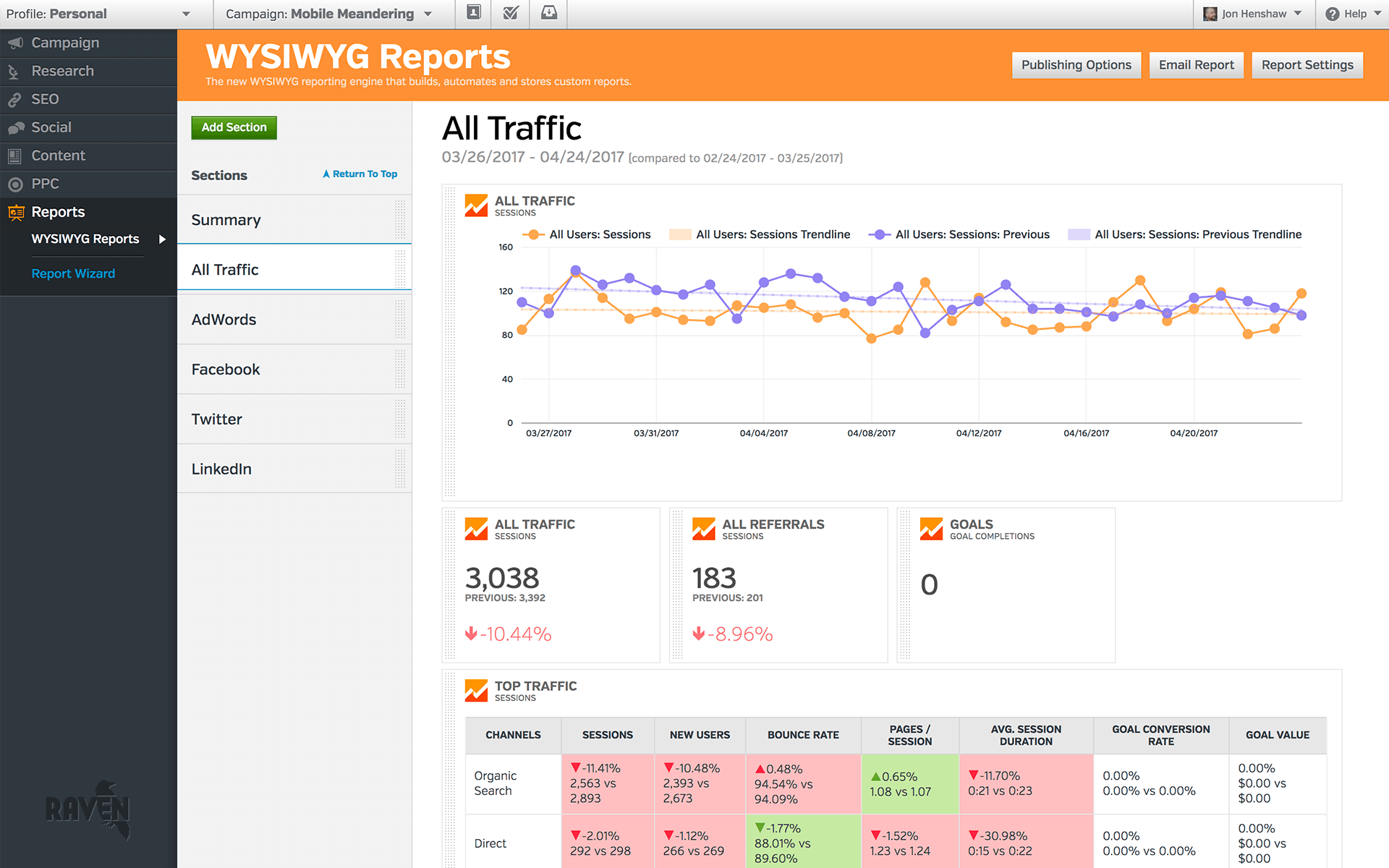Click the 183 referrals sessions value

point(714,578)
